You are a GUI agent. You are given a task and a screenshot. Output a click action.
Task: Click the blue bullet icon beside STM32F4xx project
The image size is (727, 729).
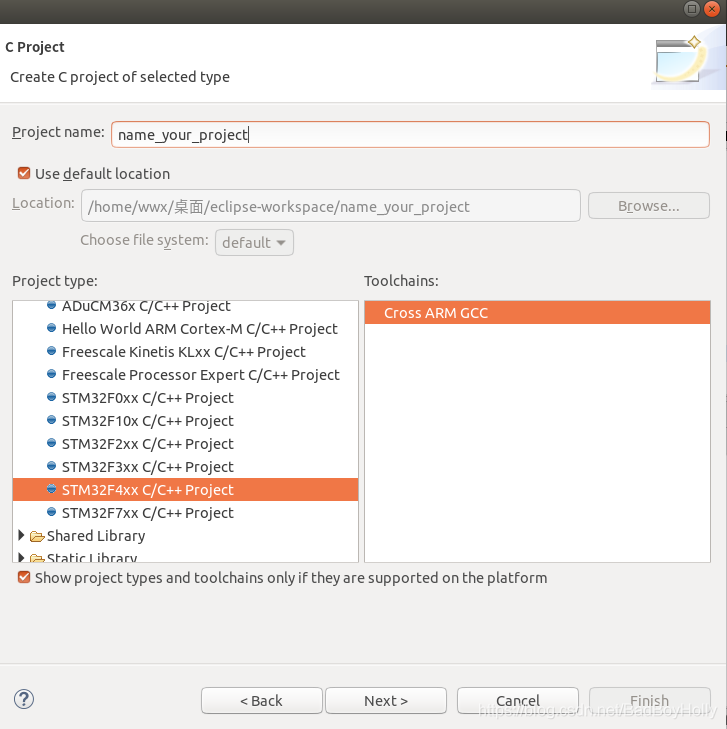point(52,489)
